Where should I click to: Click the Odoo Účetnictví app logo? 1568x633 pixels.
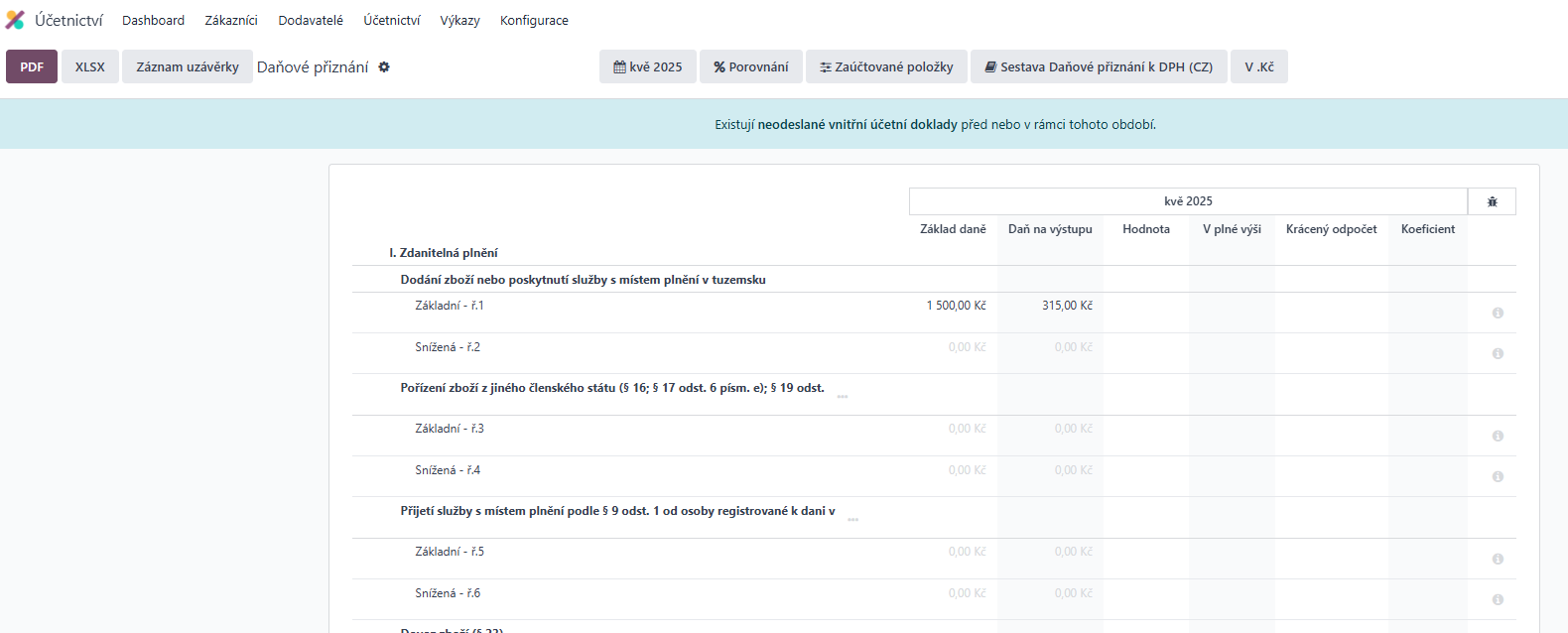pyautogui.click(x=15, y=20)
